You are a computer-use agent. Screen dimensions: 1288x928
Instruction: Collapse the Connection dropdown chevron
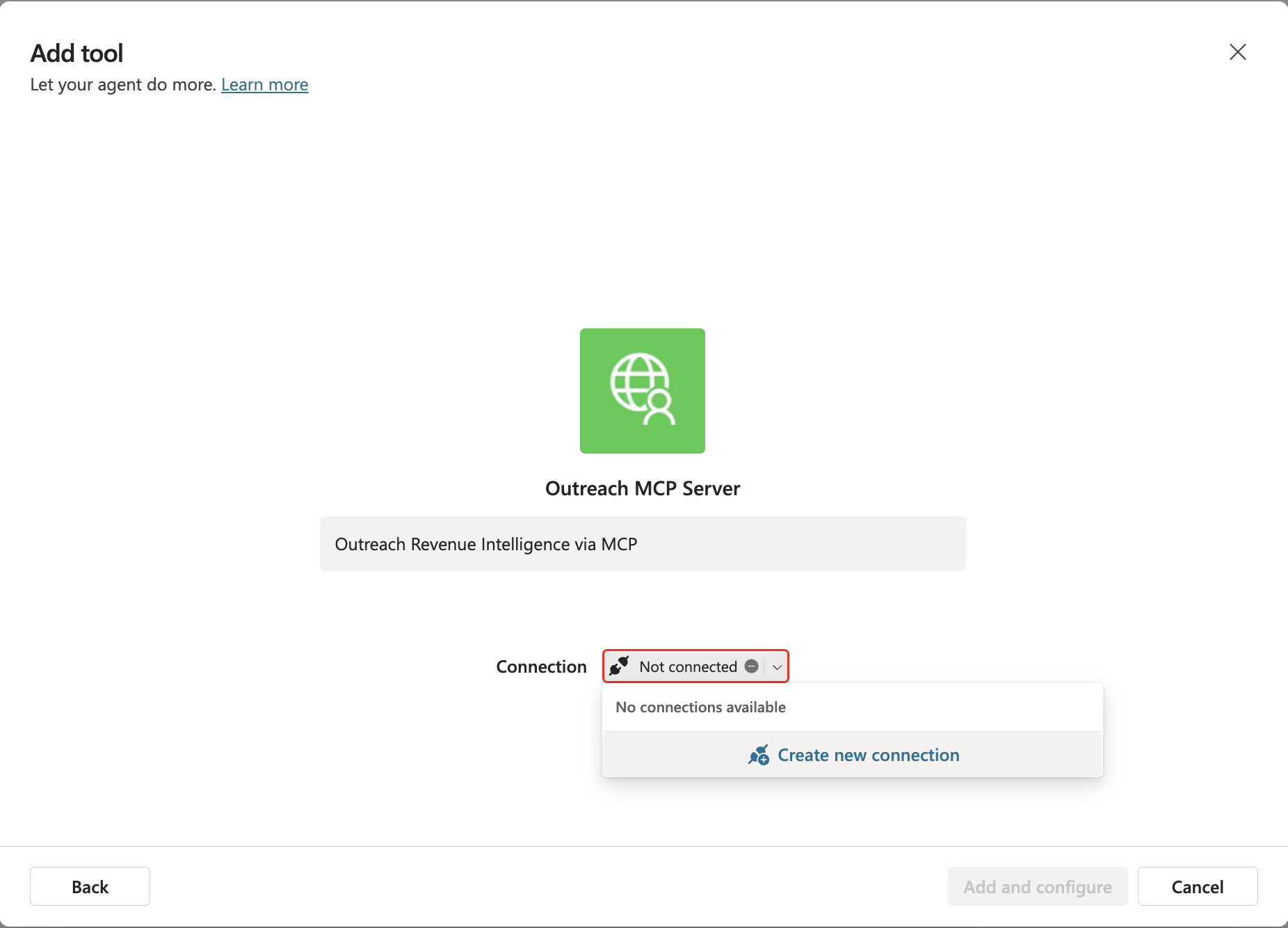tap(777, 667)
